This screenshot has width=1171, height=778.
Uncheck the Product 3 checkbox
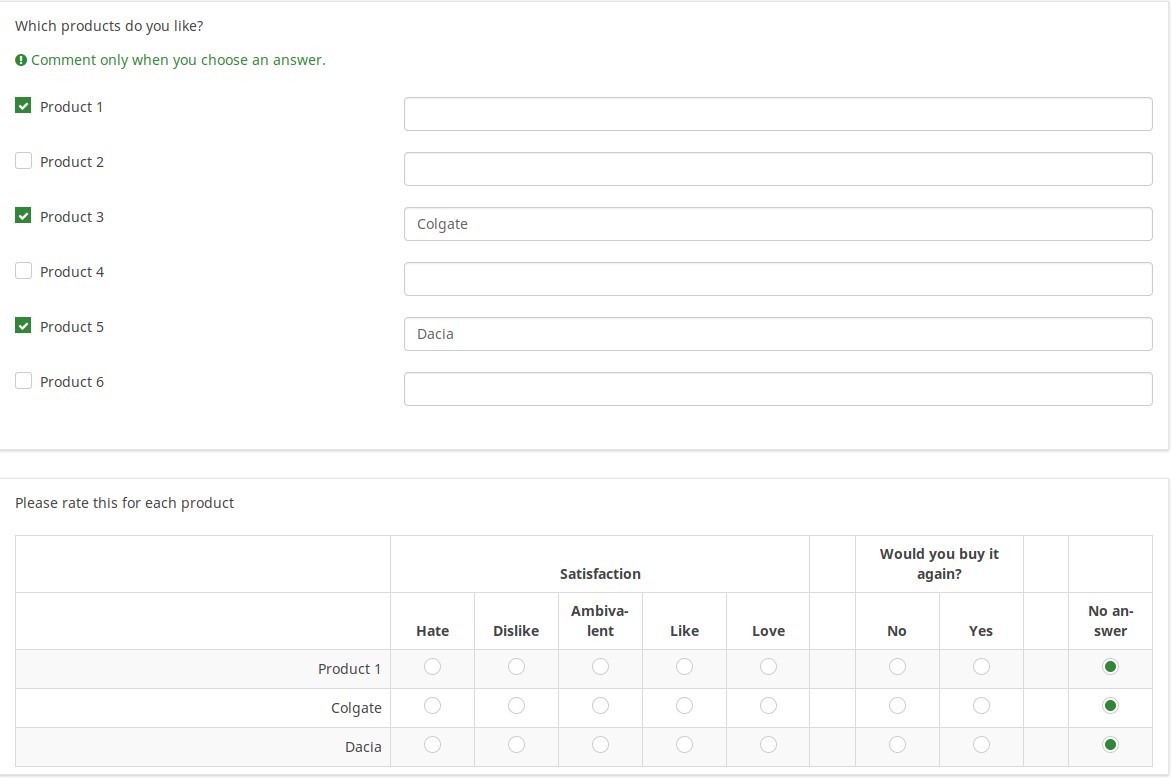[23, 216]
